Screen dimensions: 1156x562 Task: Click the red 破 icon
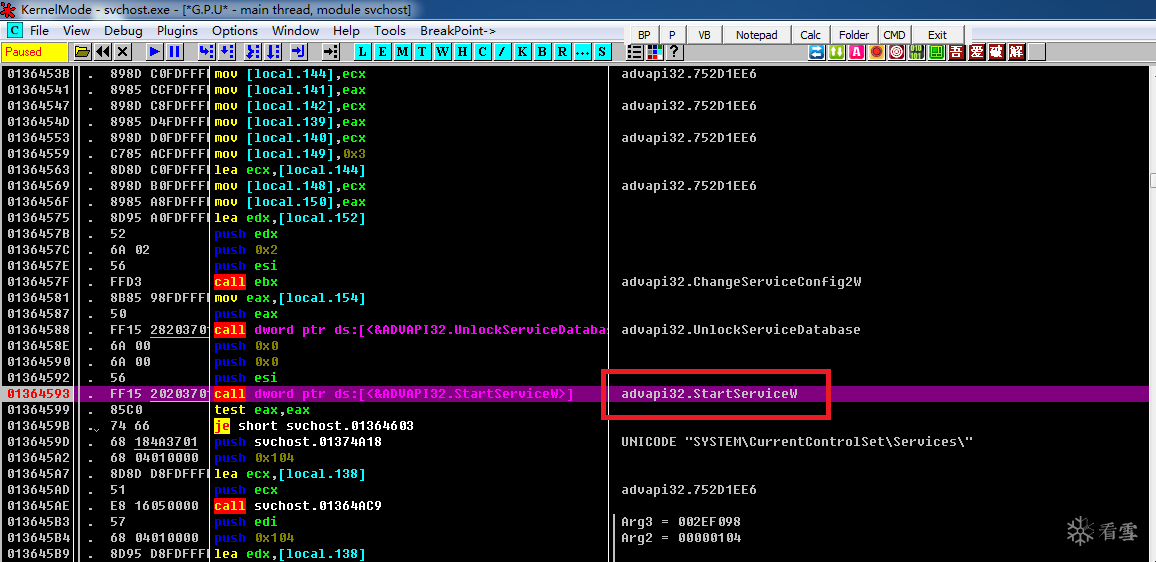click(996, 52)
